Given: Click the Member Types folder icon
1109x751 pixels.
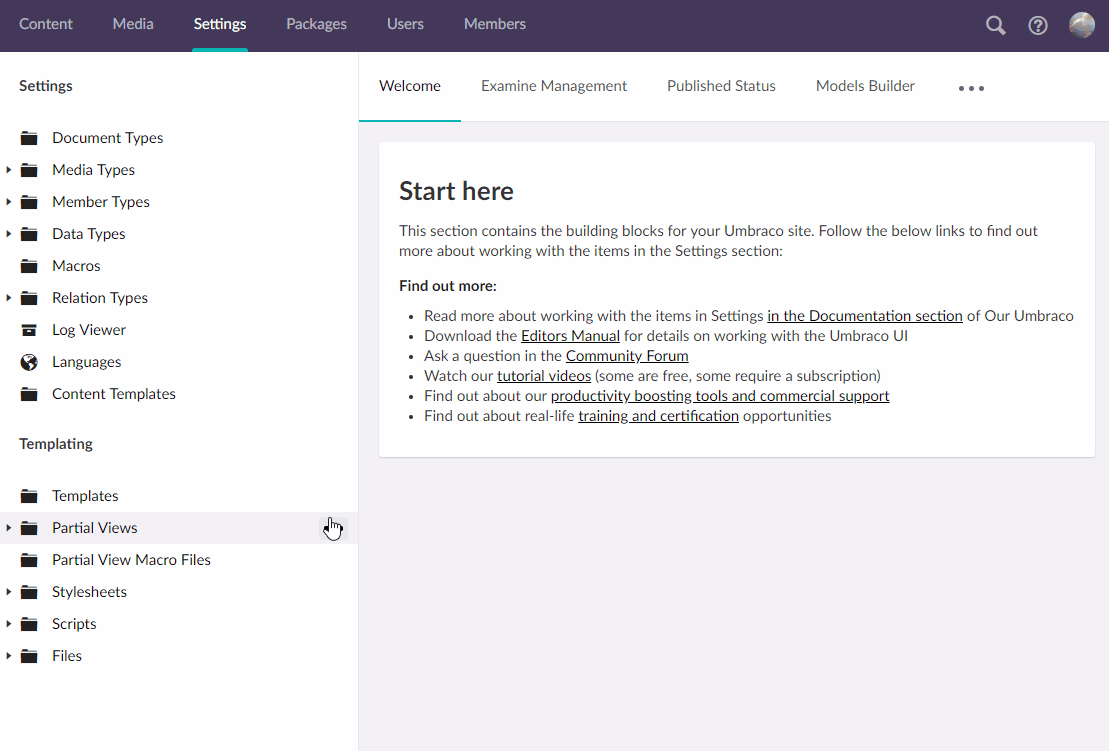Looking at the screenshot, I should [x=29, y=202].
